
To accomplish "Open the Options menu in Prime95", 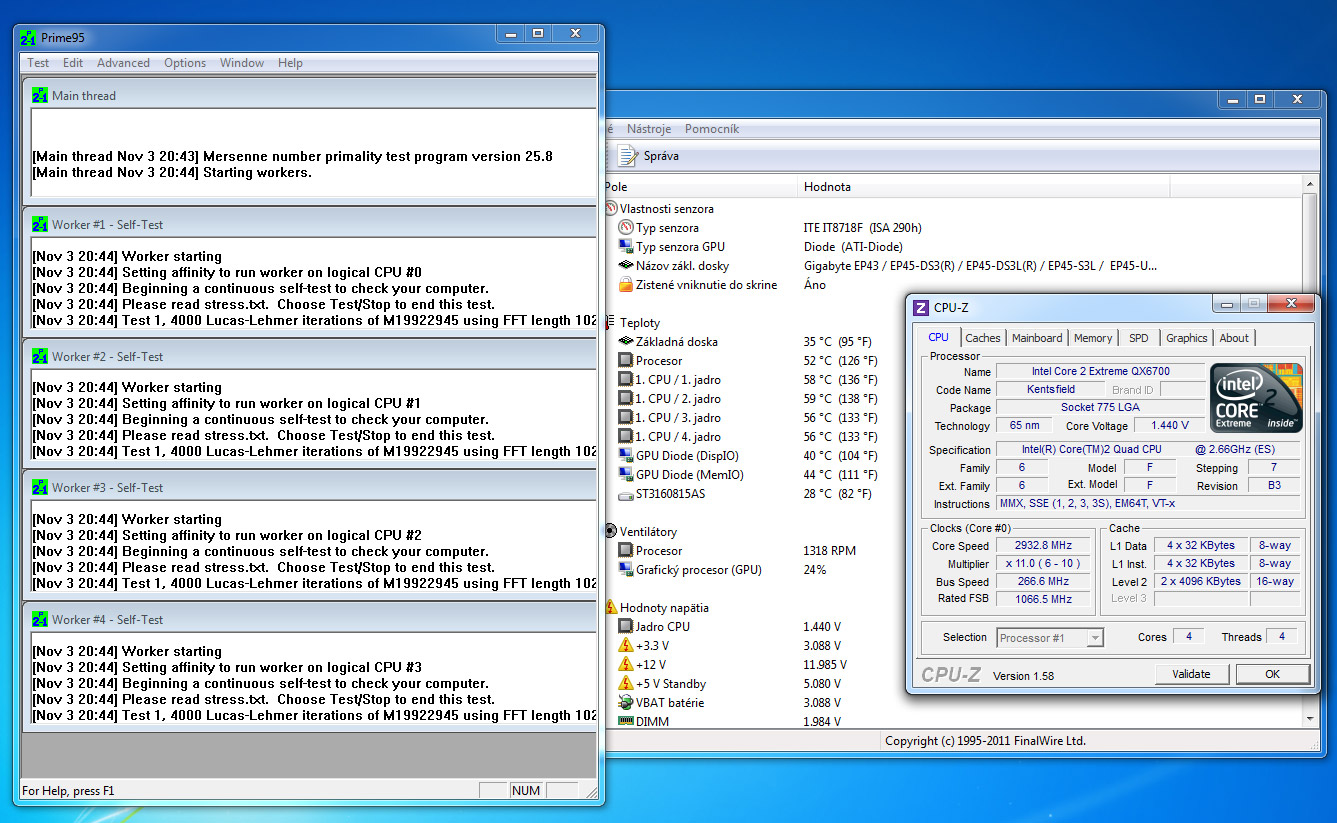I will [x=185, y=63].
